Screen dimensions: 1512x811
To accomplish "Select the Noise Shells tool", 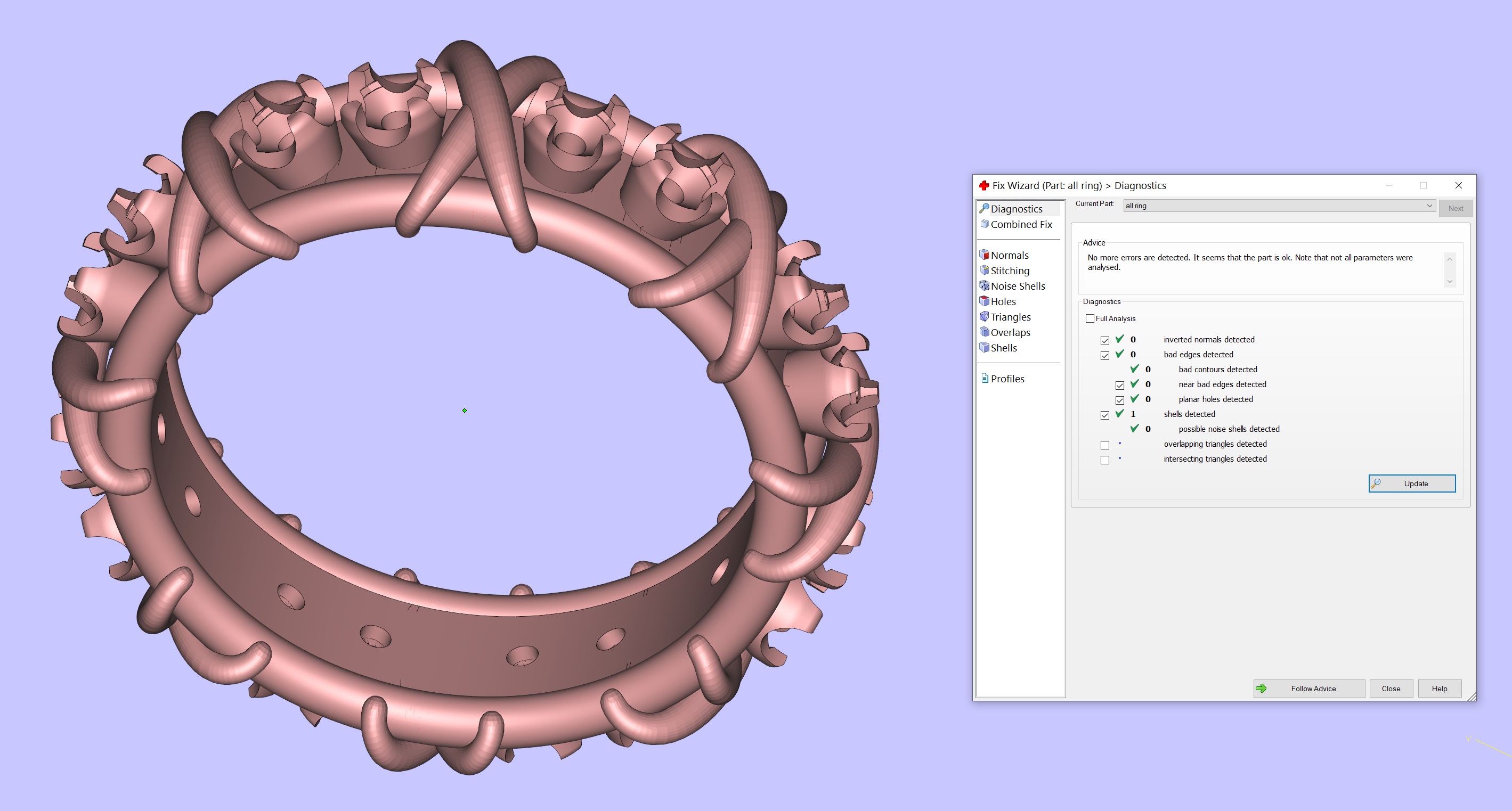I will tap(1017, 286).
